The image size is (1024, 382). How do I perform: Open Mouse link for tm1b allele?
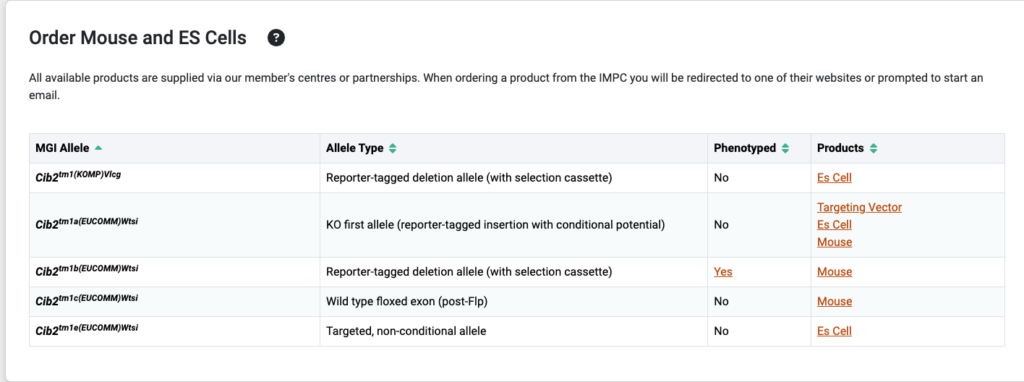click(834, 272)
